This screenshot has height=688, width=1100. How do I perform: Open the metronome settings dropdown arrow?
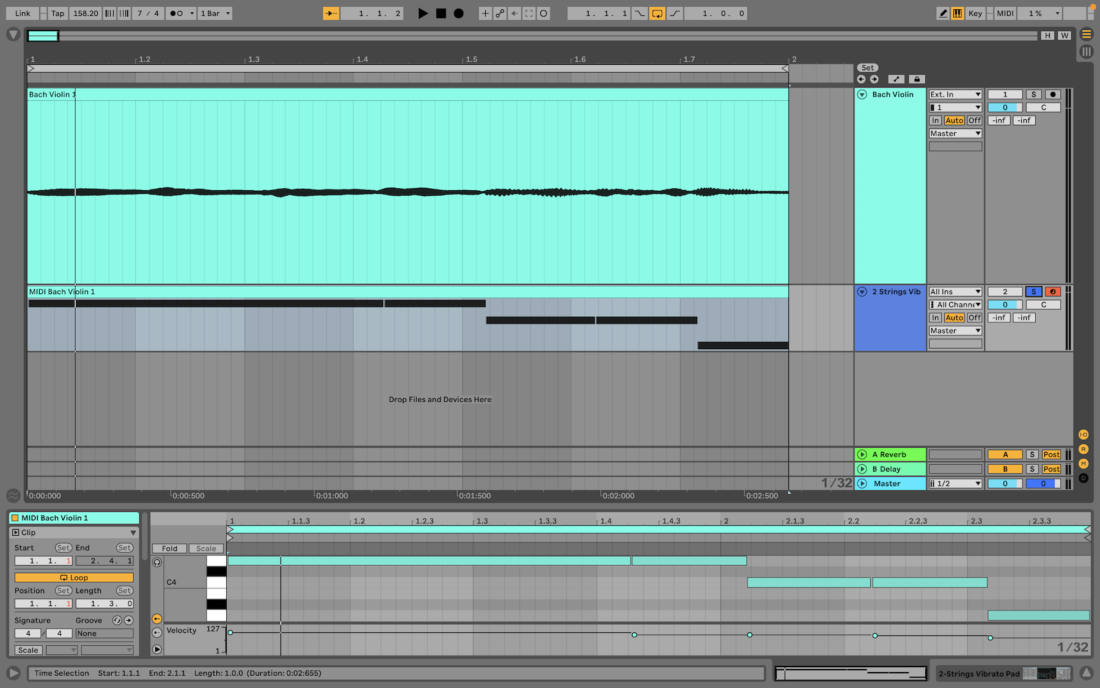point(192,13)
